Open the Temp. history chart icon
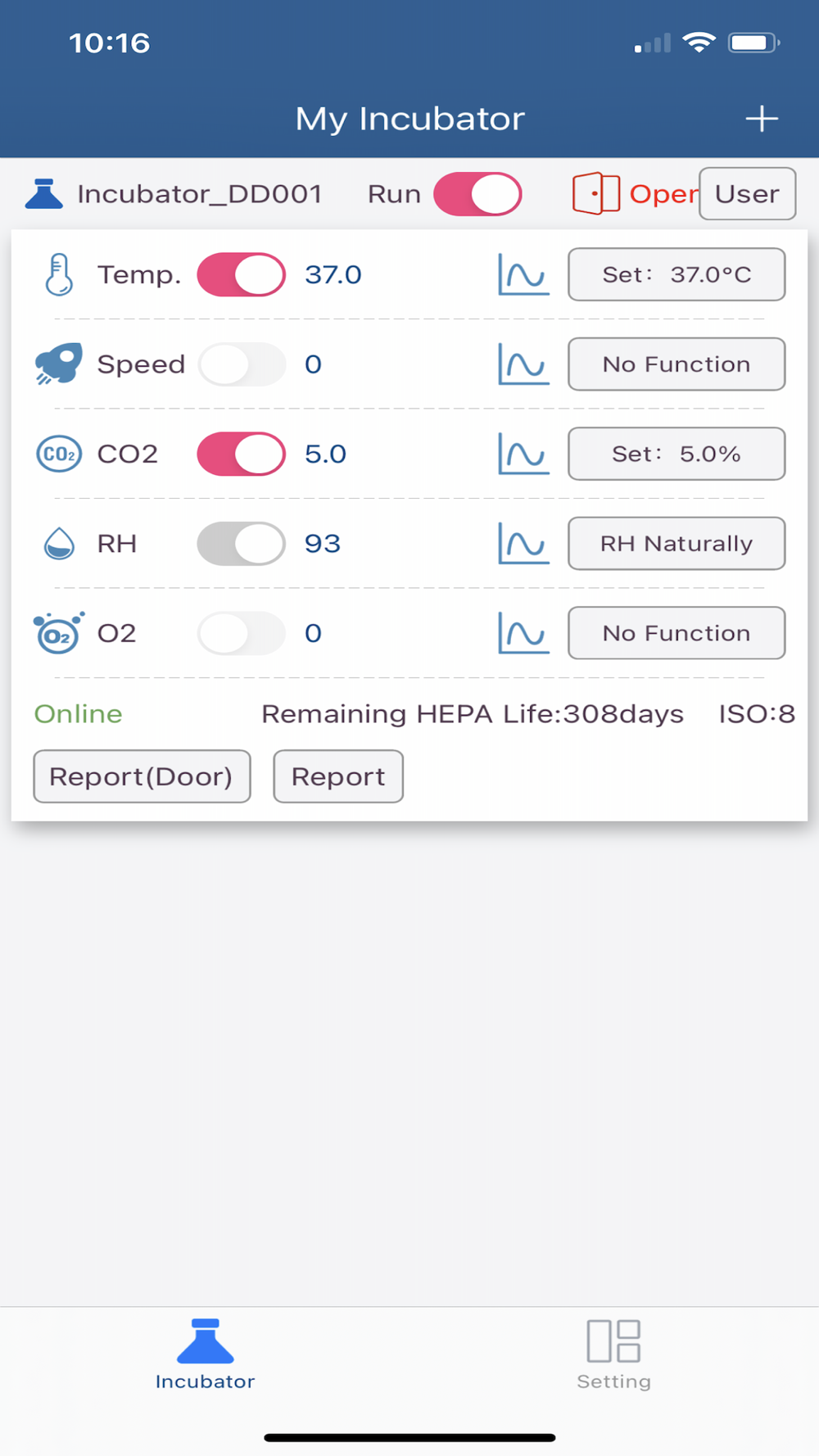The width and height of the screenshot is (819, 1456). pos(523,275)
